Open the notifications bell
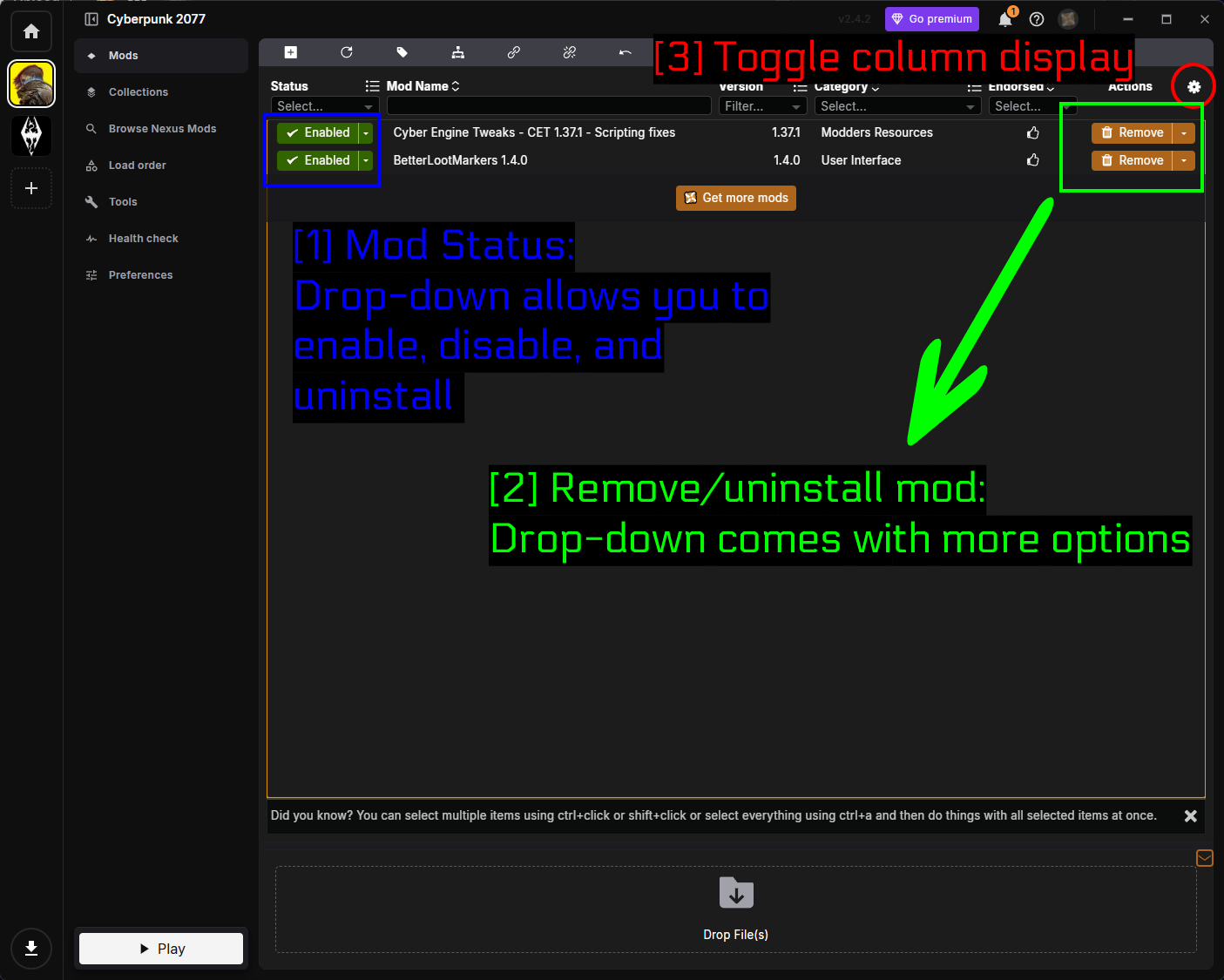 coord(1006,19)
